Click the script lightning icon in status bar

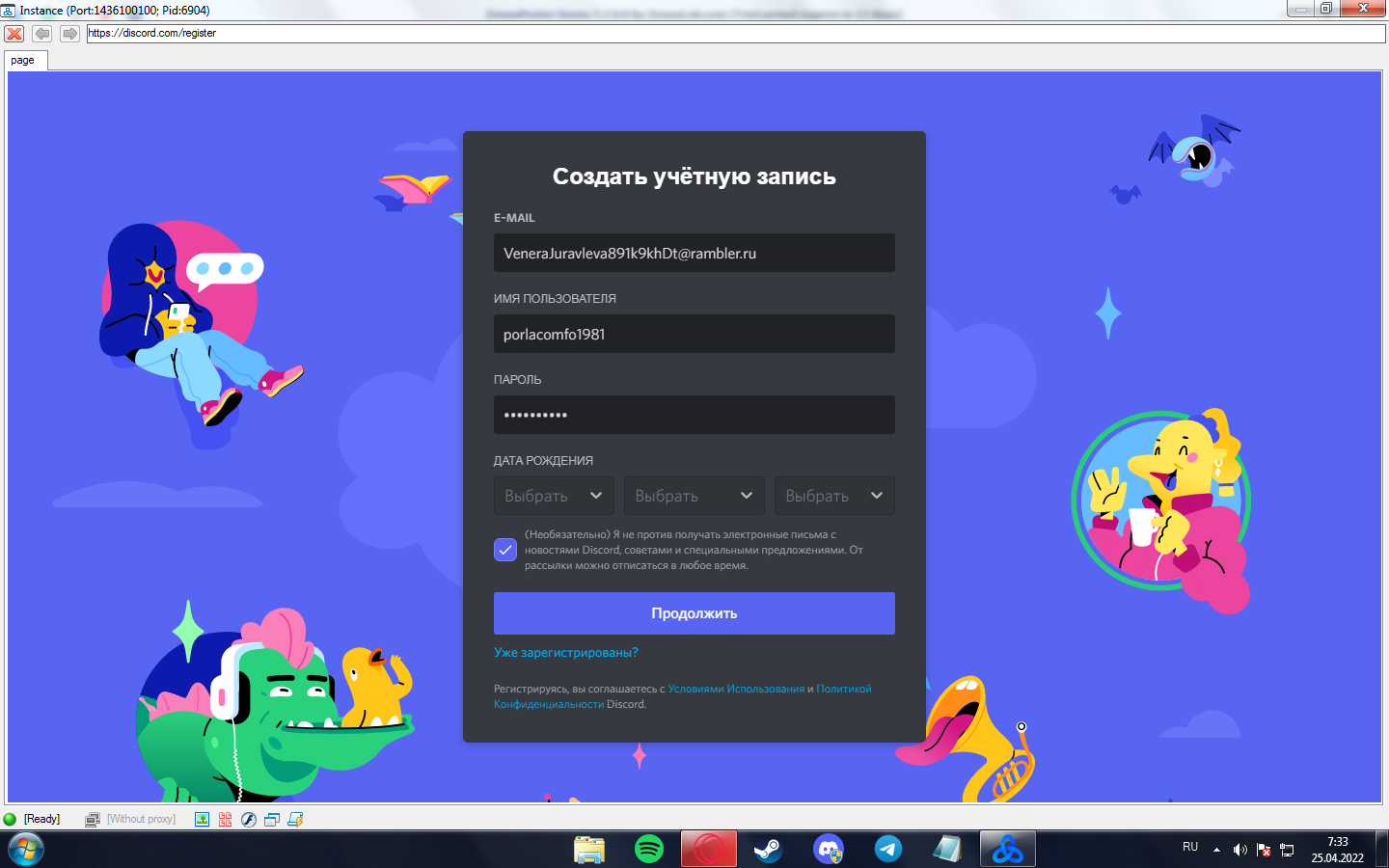coord(295,820)
